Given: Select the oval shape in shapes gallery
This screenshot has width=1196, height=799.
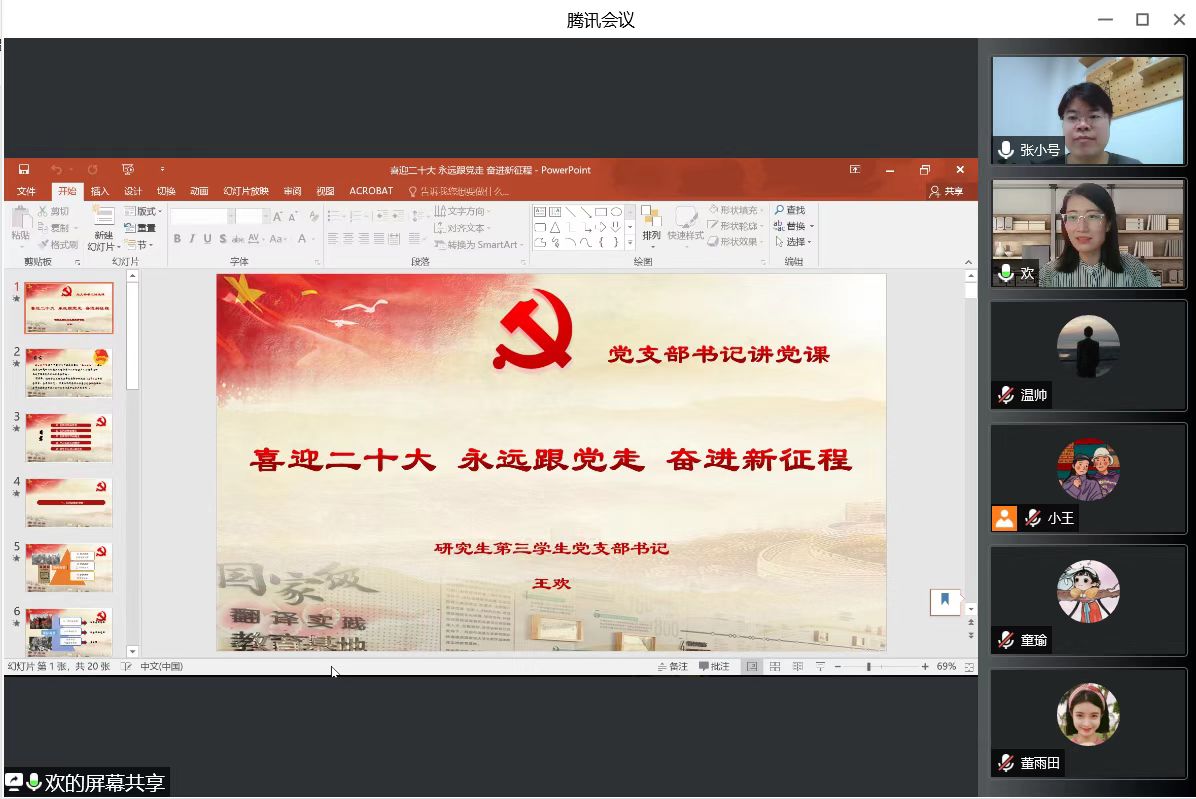Looking at the screenshot, I should pyautogui.click(x=616, y=212).
